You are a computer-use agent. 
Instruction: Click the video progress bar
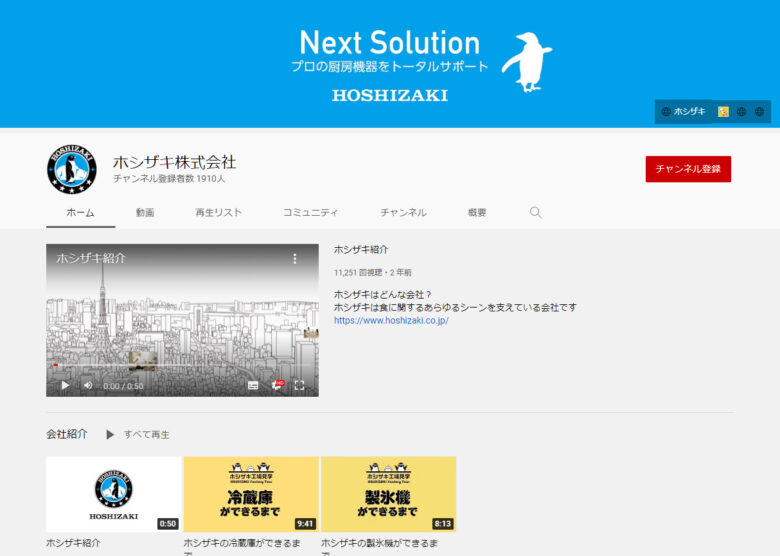point(183,366)
